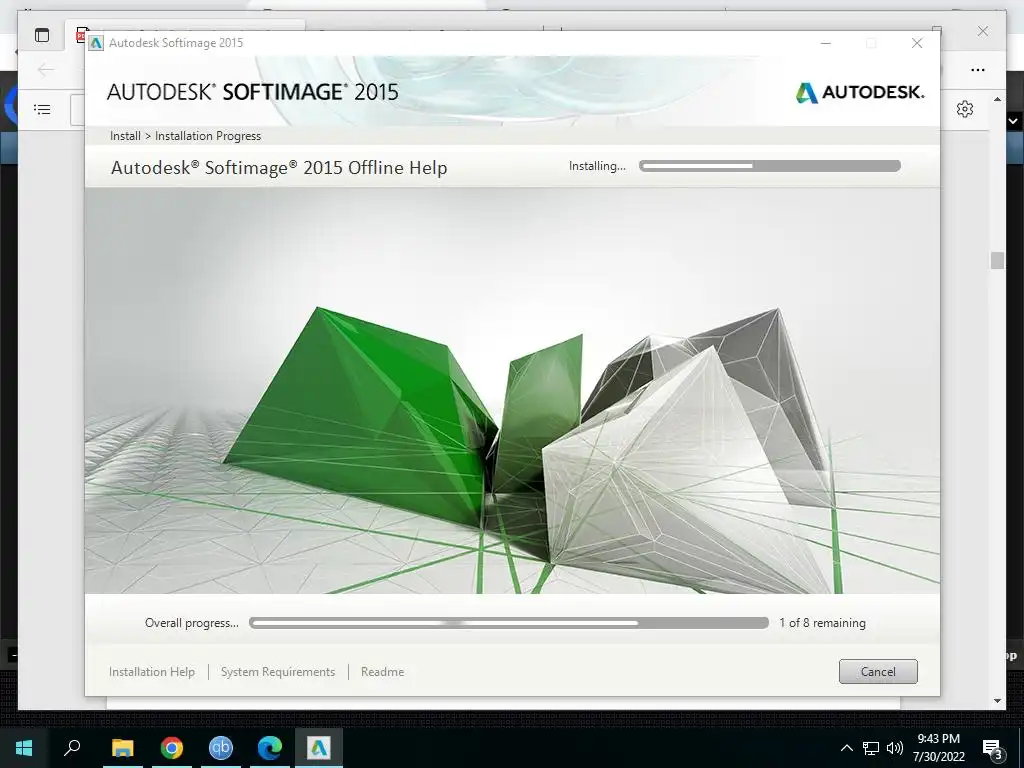The width and height of the screenshot is (1024, 768).
Task: Click the Offline Help installing progress bar
Action: pos(770,166)
